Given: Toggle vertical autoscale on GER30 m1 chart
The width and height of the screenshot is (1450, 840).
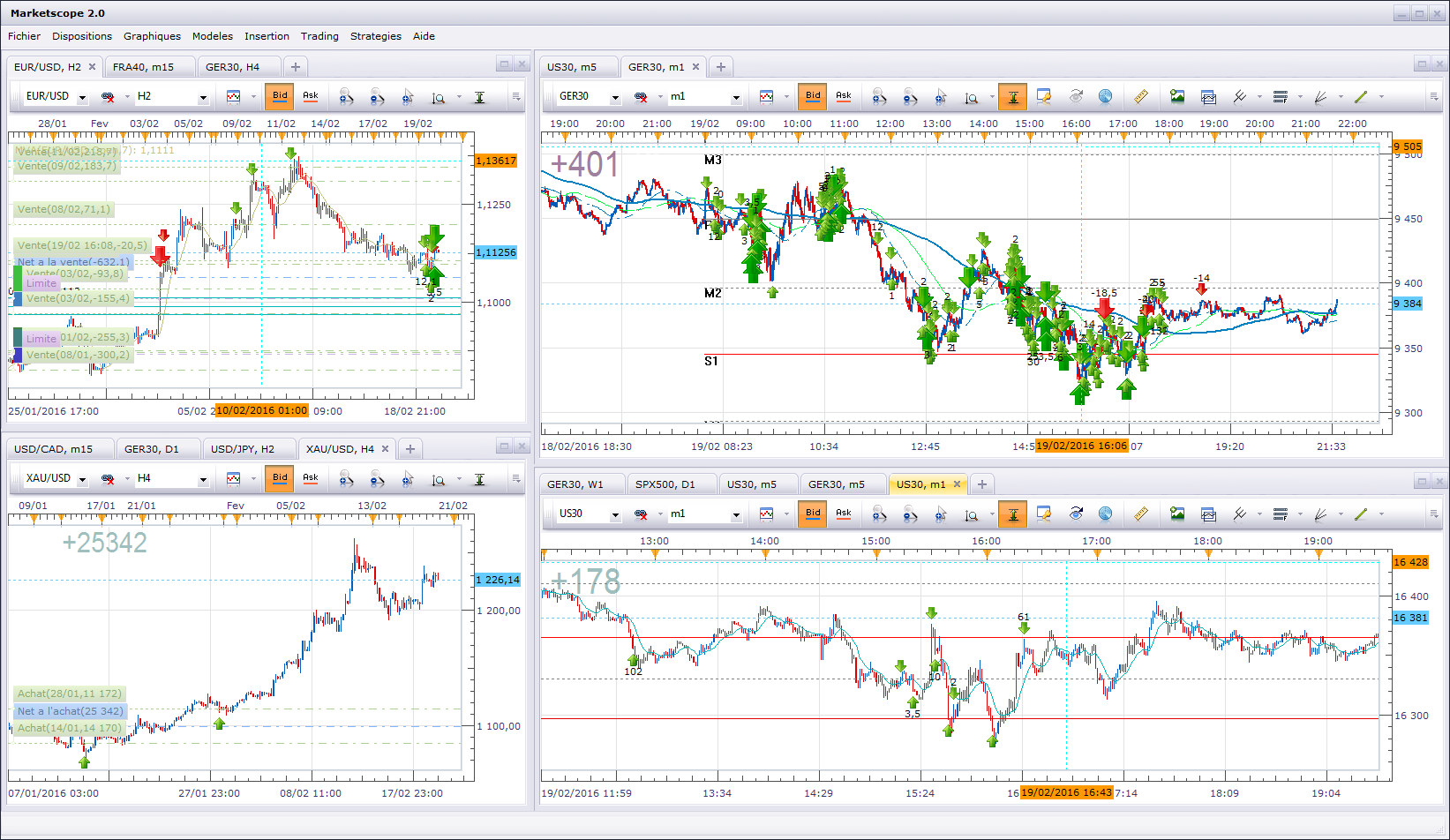Looking at the screenshot, I should tap(1013, 96).
